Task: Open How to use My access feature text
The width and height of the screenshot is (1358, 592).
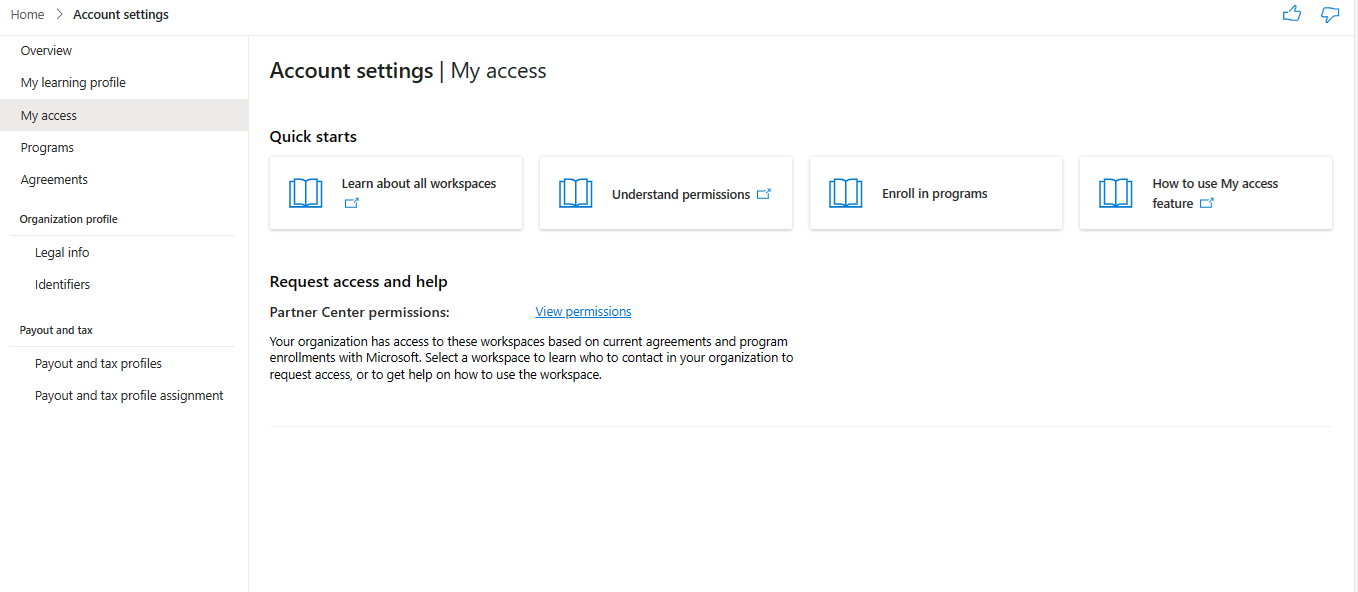Action: coord(1215,193)
